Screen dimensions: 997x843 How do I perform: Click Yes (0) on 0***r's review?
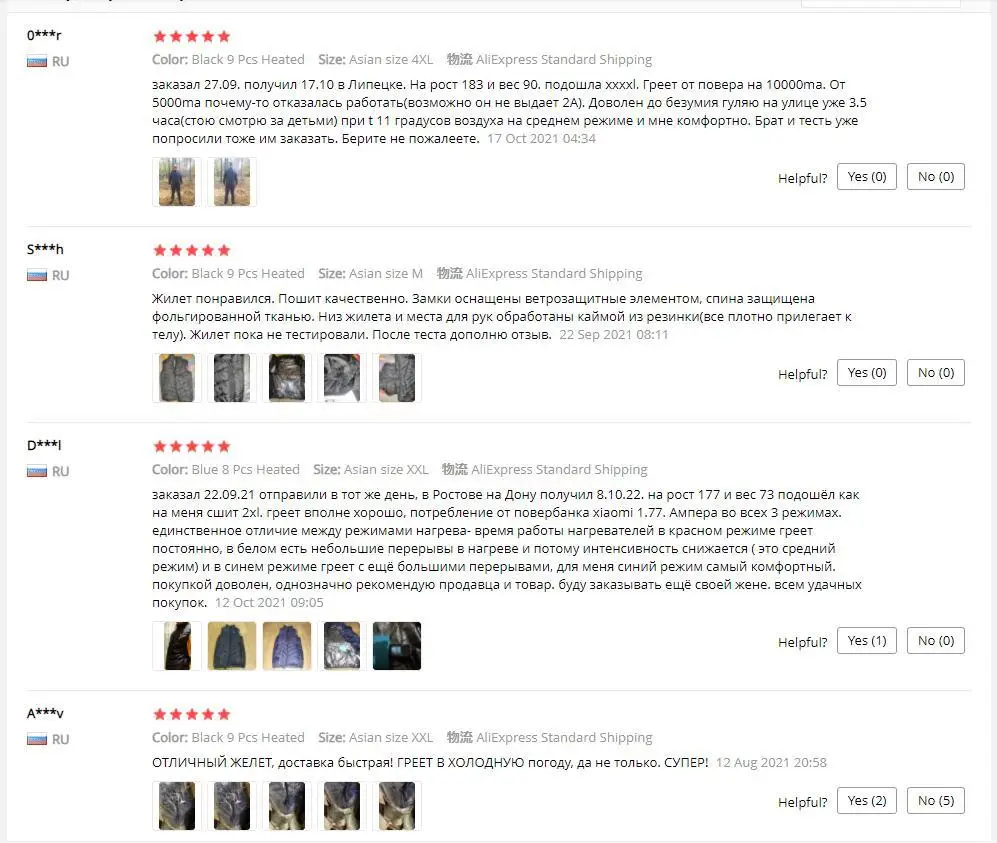(867, 177)
